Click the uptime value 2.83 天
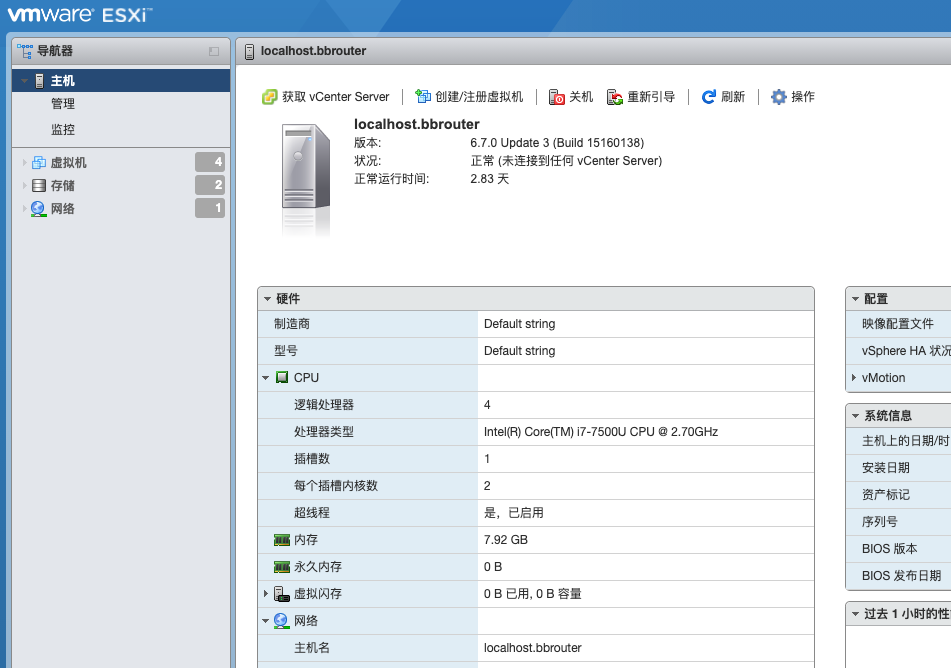 pos(489,179)
